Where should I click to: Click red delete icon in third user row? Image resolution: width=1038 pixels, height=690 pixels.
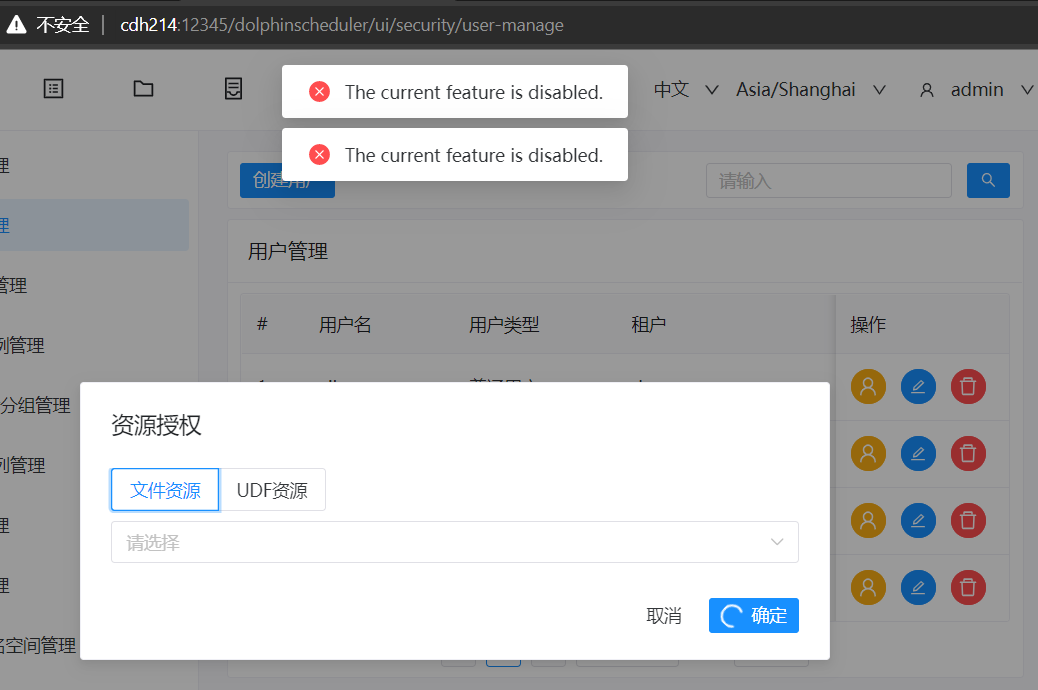(968, 520)
